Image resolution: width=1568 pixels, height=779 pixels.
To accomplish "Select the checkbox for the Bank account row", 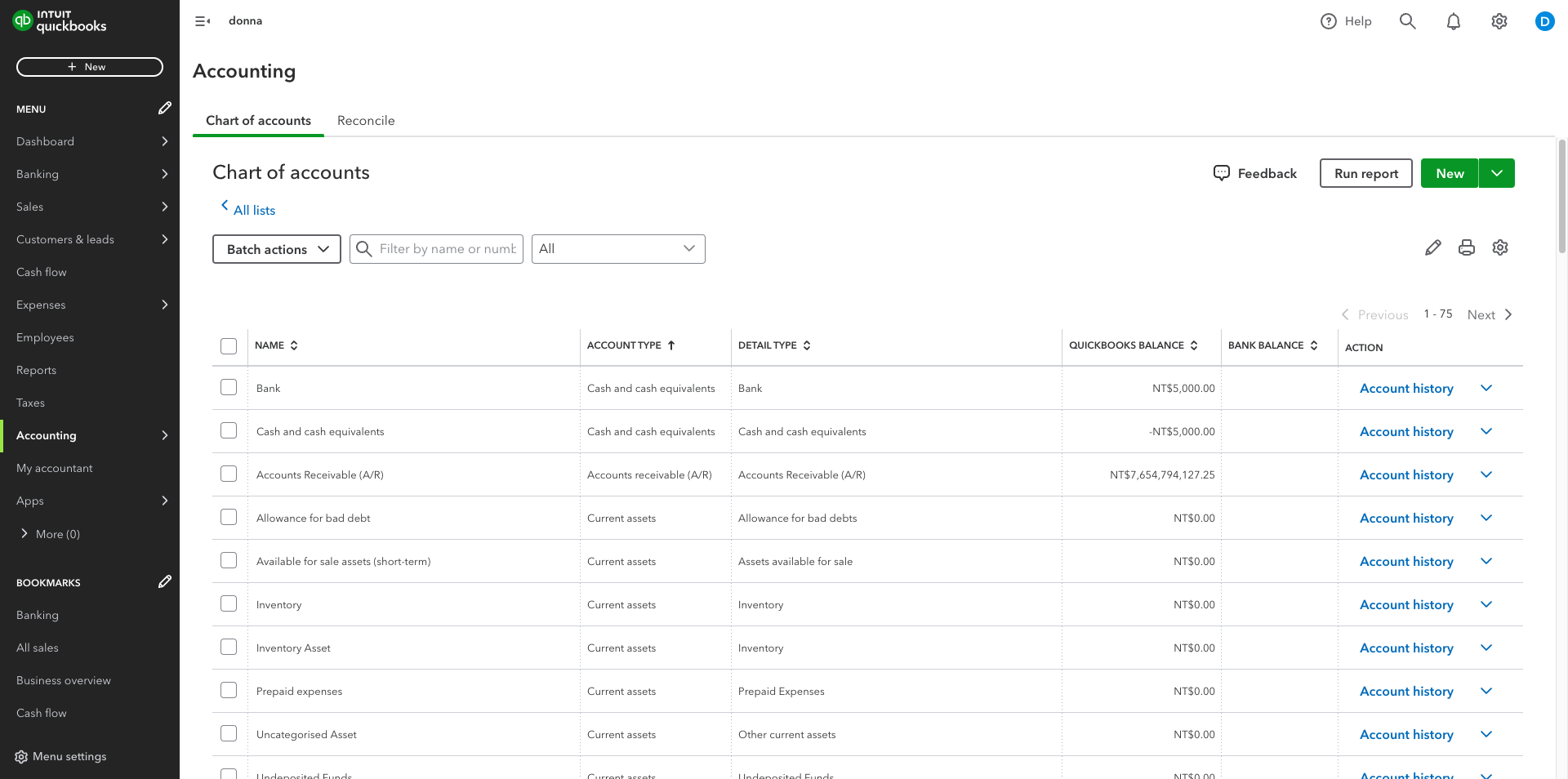I will coord(229,387).
